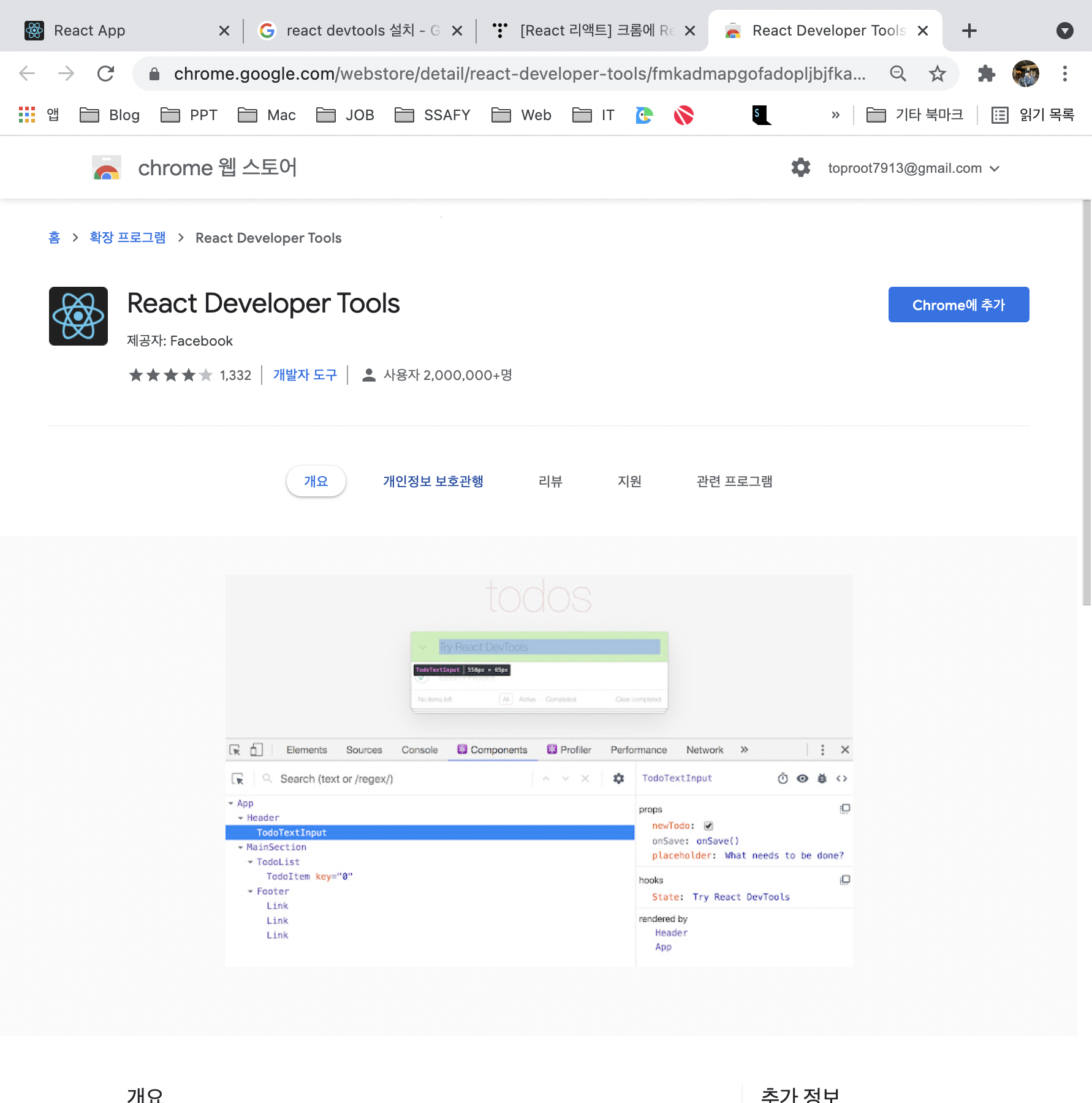The width and height of the screenshot is (1092, 1103).
Task: Open the Extensions puzzle icon
Action: 987,74
